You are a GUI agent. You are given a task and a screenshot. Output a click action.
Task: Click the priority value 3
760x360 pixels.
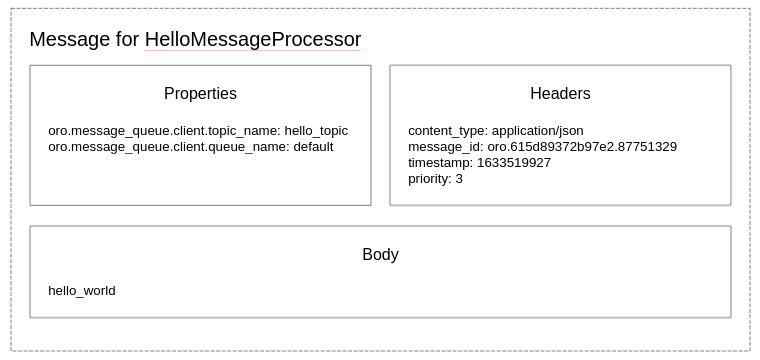pyautogui.click(x=459, y=179)
